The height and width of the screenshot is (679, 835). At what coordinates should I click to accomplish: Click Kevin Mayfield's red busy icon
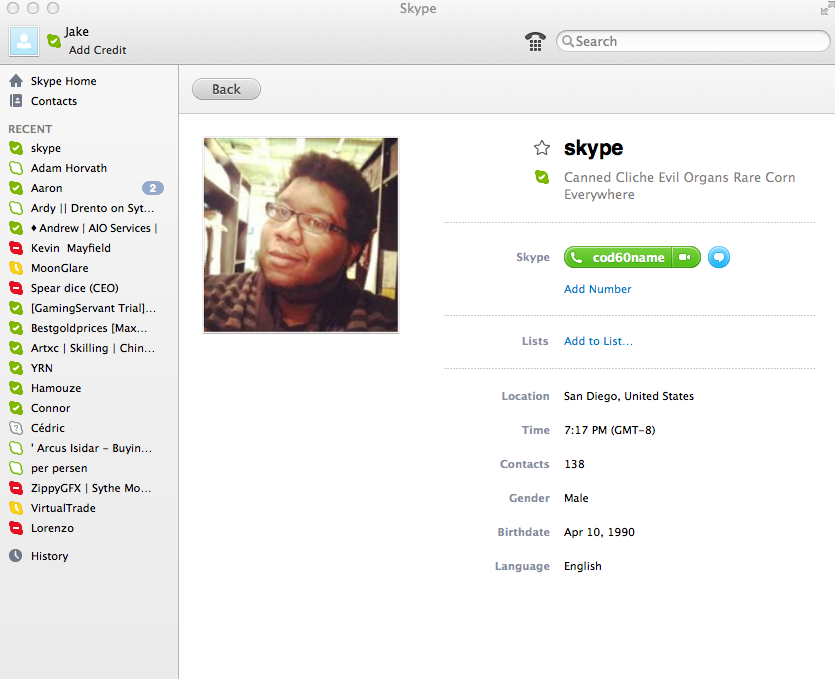pyautogui.click(x=16, y=248)
